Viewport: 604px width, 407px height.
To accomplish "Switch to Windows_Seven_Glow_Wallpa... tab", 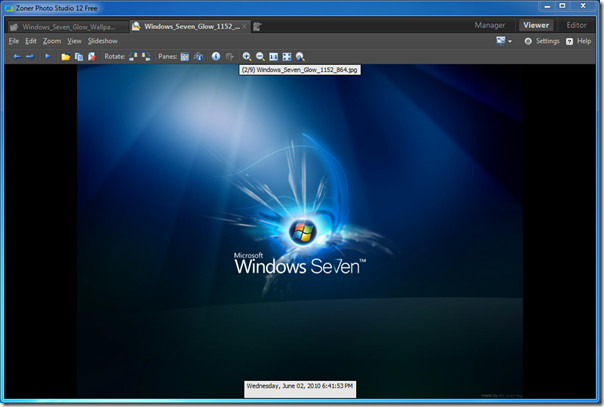I will pos(68,27).
